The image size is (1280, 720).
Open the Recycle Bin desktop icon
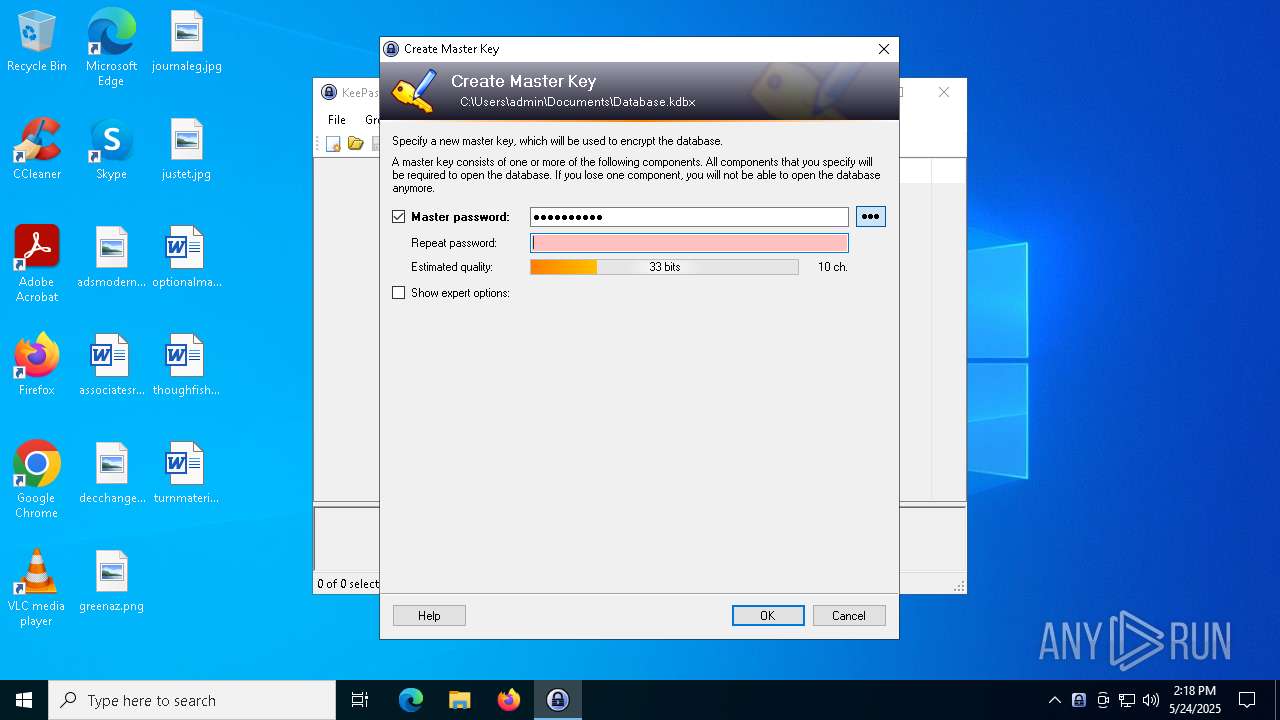[37, 41]
